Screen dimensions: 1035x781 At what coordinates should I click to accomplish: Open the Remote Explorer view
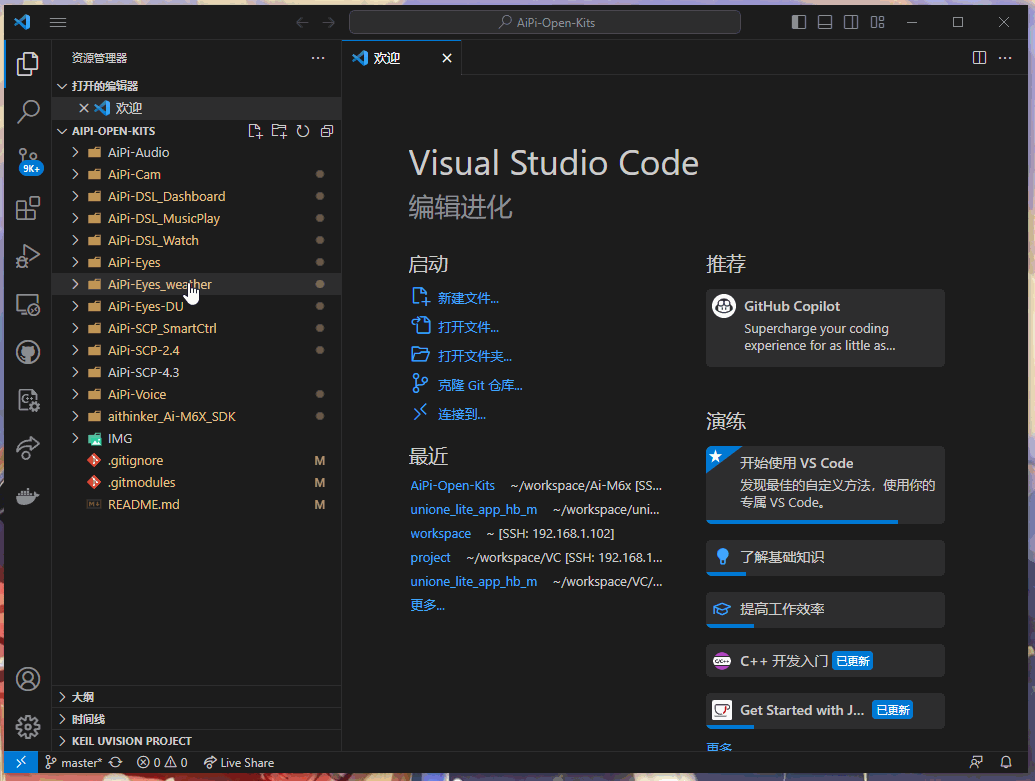(x=28, y=304)
